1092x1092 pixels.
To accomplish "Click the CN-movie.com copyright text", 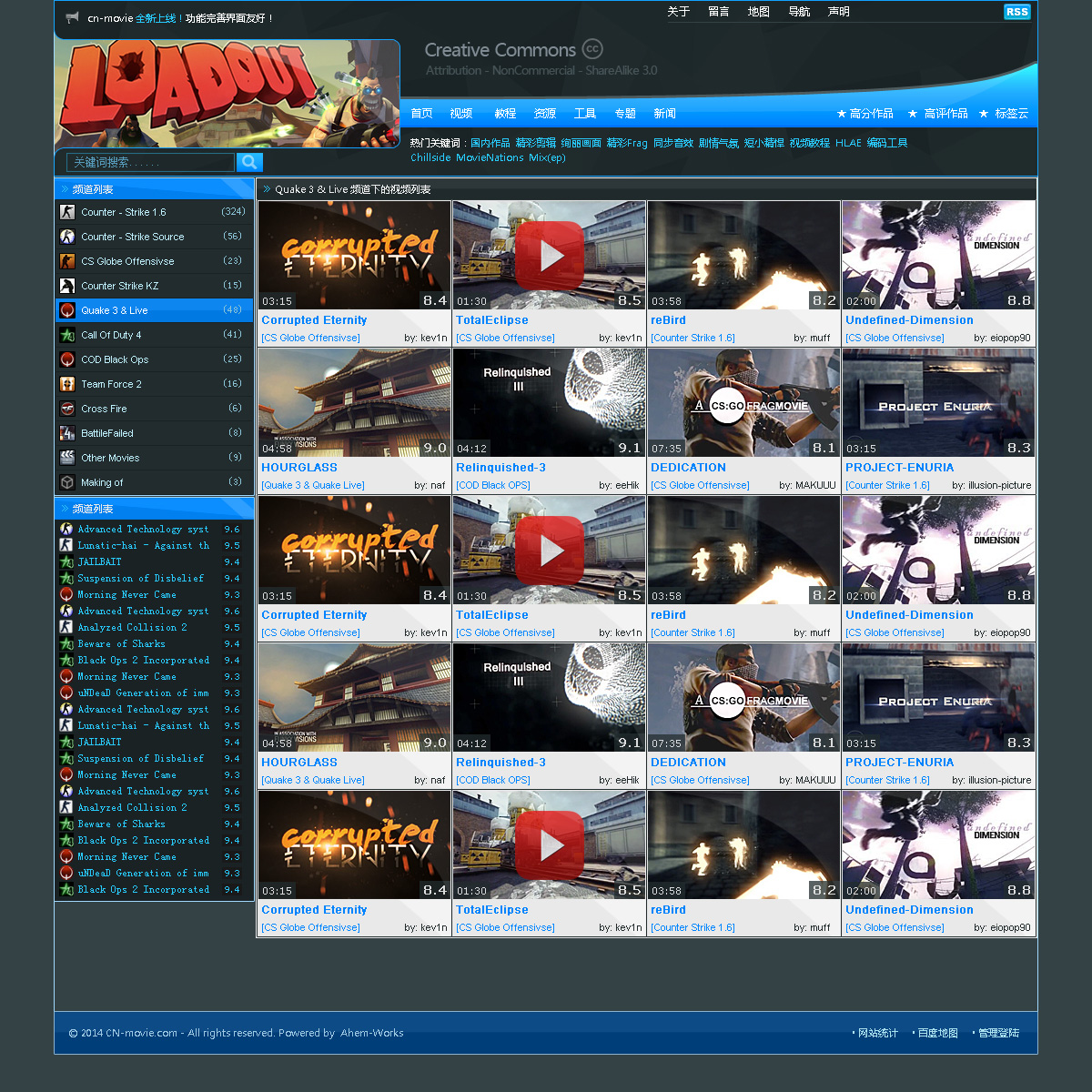I will pos(142,1033).
